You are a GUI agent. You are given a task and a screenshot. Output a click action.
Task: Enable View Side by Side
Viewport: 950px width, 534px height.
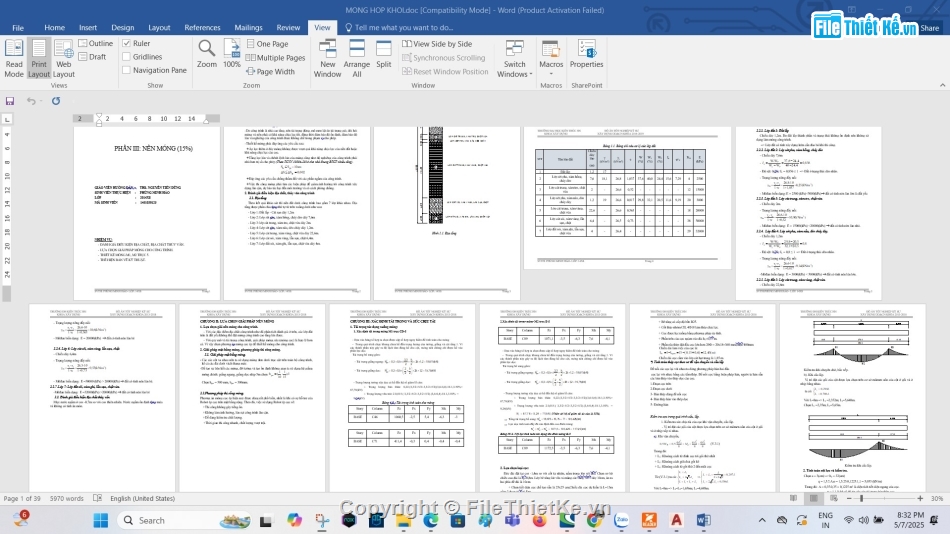coord(437,44)
